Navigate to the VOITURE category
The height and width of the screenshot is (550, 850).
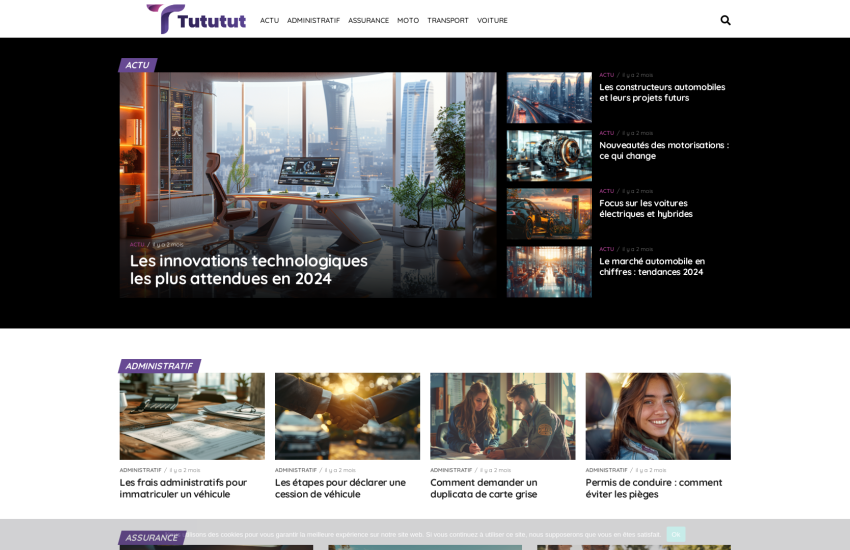[492, 20]
